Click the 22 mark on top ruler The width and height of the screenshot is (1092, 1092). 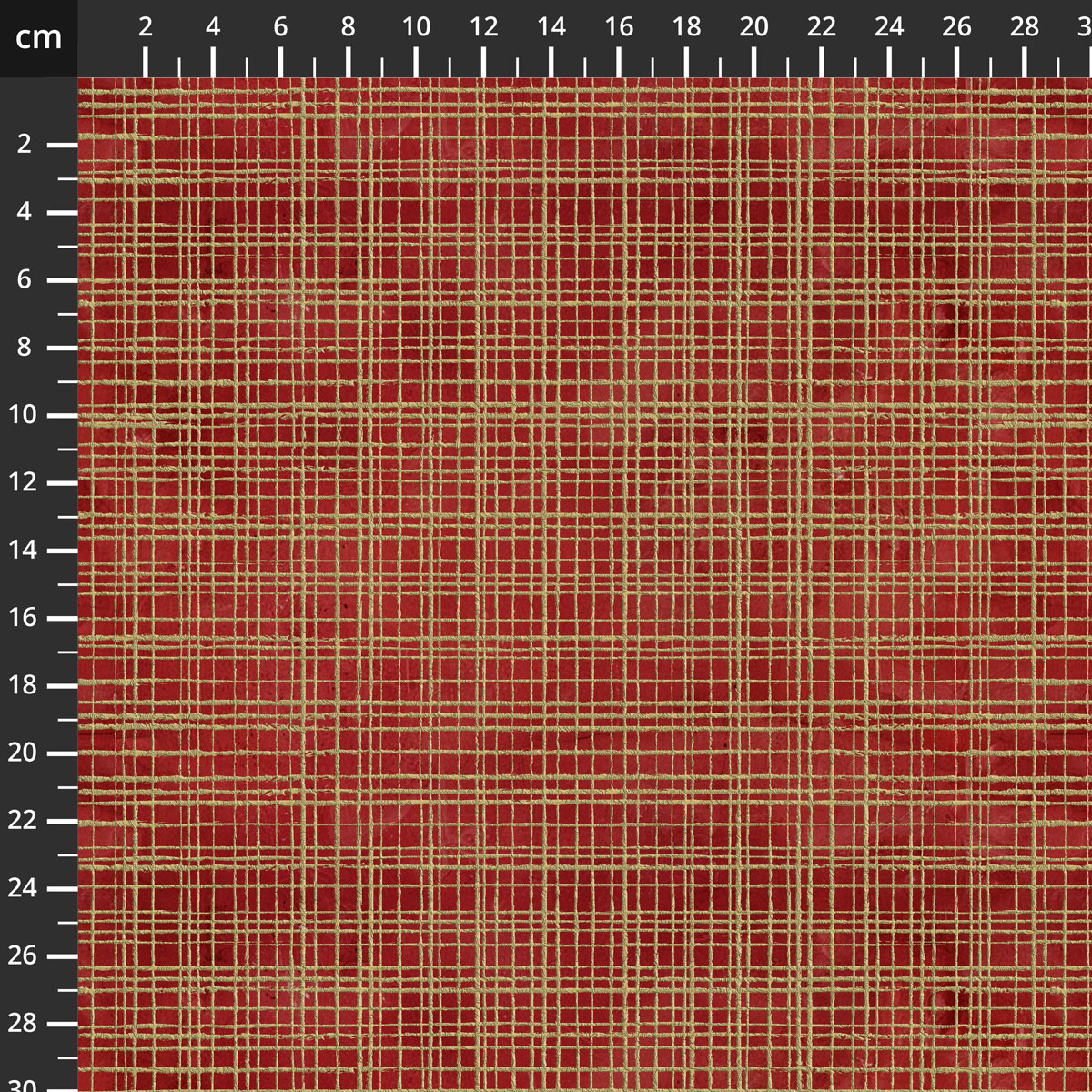pyautogui.click(x=821, y=27)
